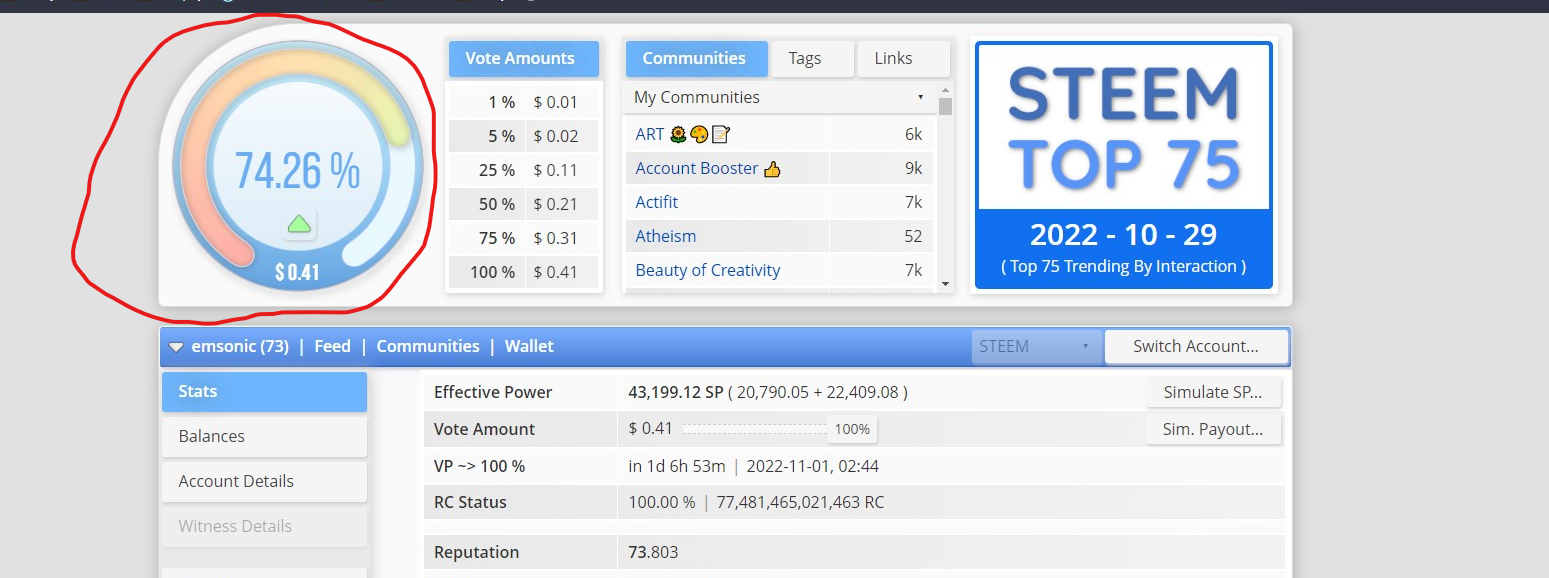The image size is (1549, 578).
Task: Click the Simulate SP button
Action: point(1213,392)
